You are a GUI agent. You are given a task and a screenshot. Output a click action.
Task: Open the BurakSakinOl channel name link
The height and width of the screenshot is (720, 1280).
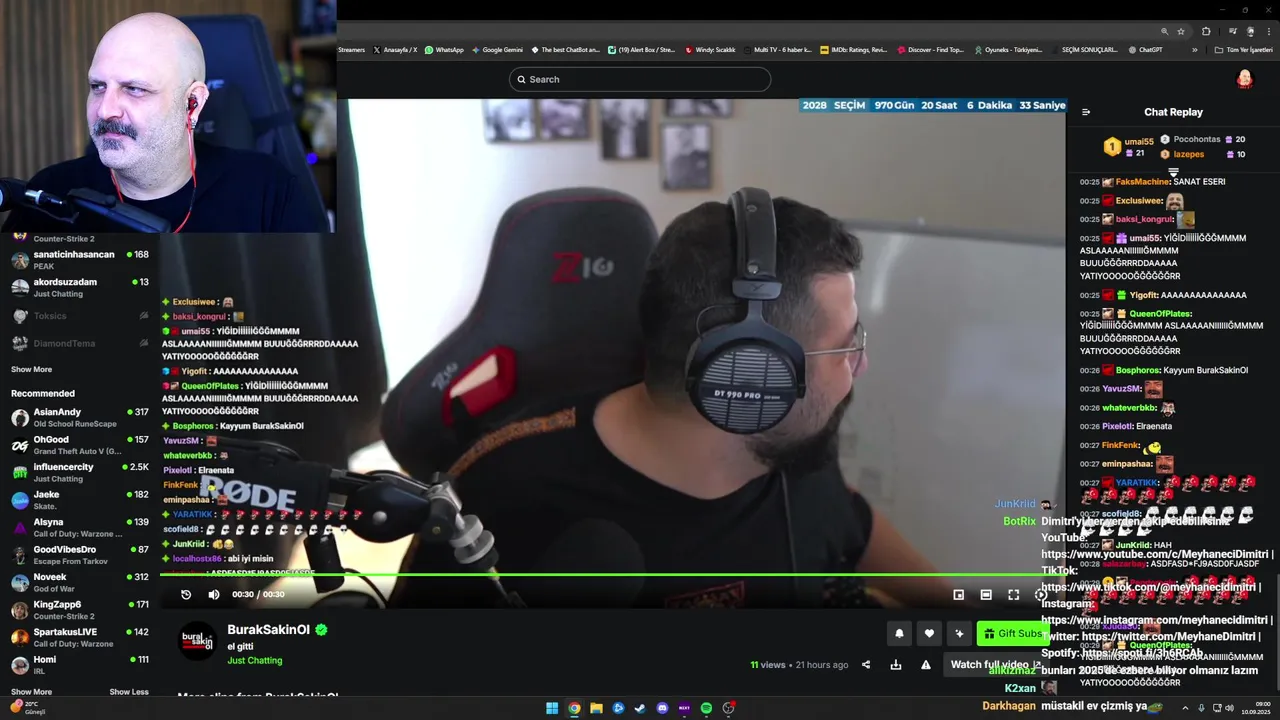click(x=269, y=630)
